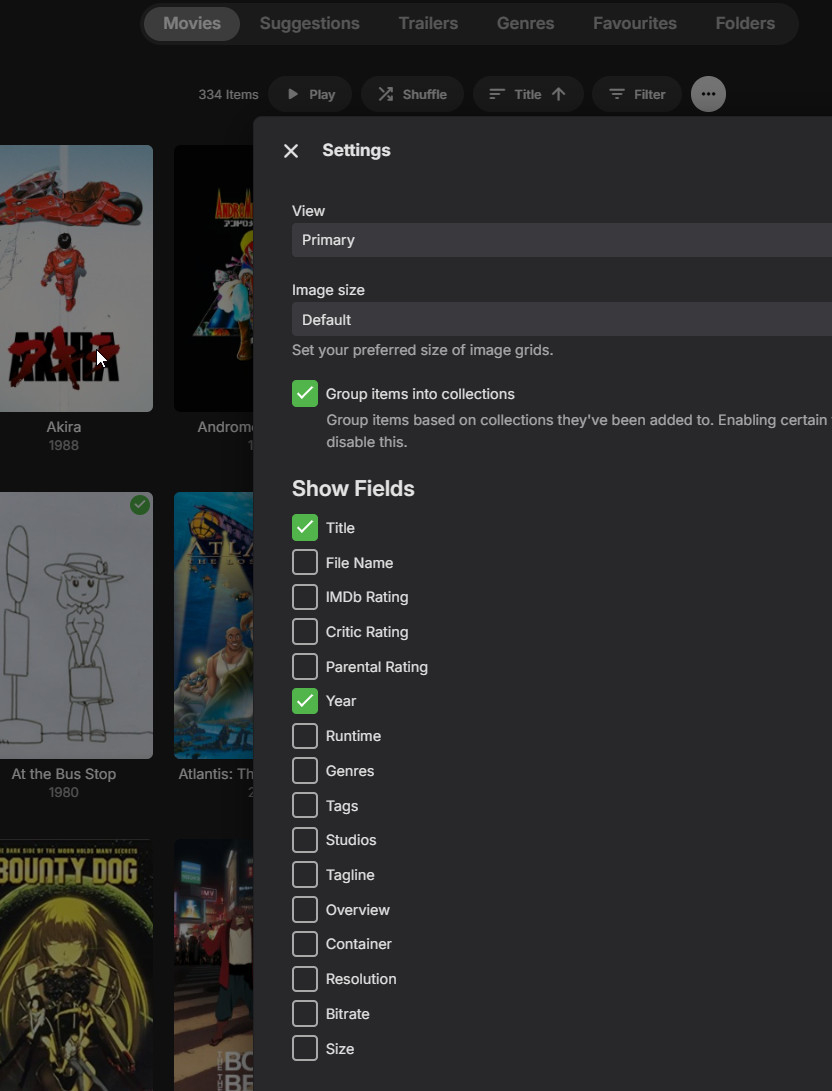Check the Genres field checkbox
The width and height of the screenshot is (832, 1091).
(305, 770)
